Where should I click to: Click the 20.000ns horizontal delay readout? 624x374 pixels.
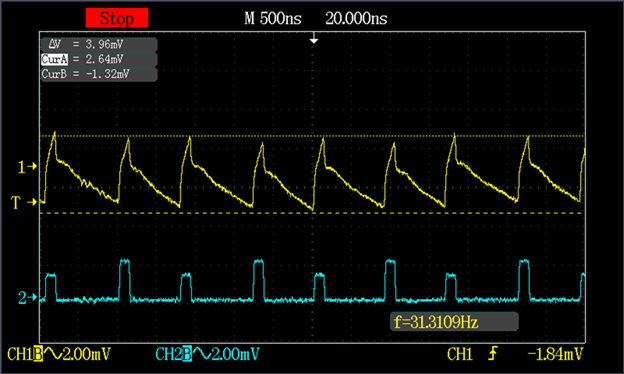pyautogui.click(x=356, y=18)
